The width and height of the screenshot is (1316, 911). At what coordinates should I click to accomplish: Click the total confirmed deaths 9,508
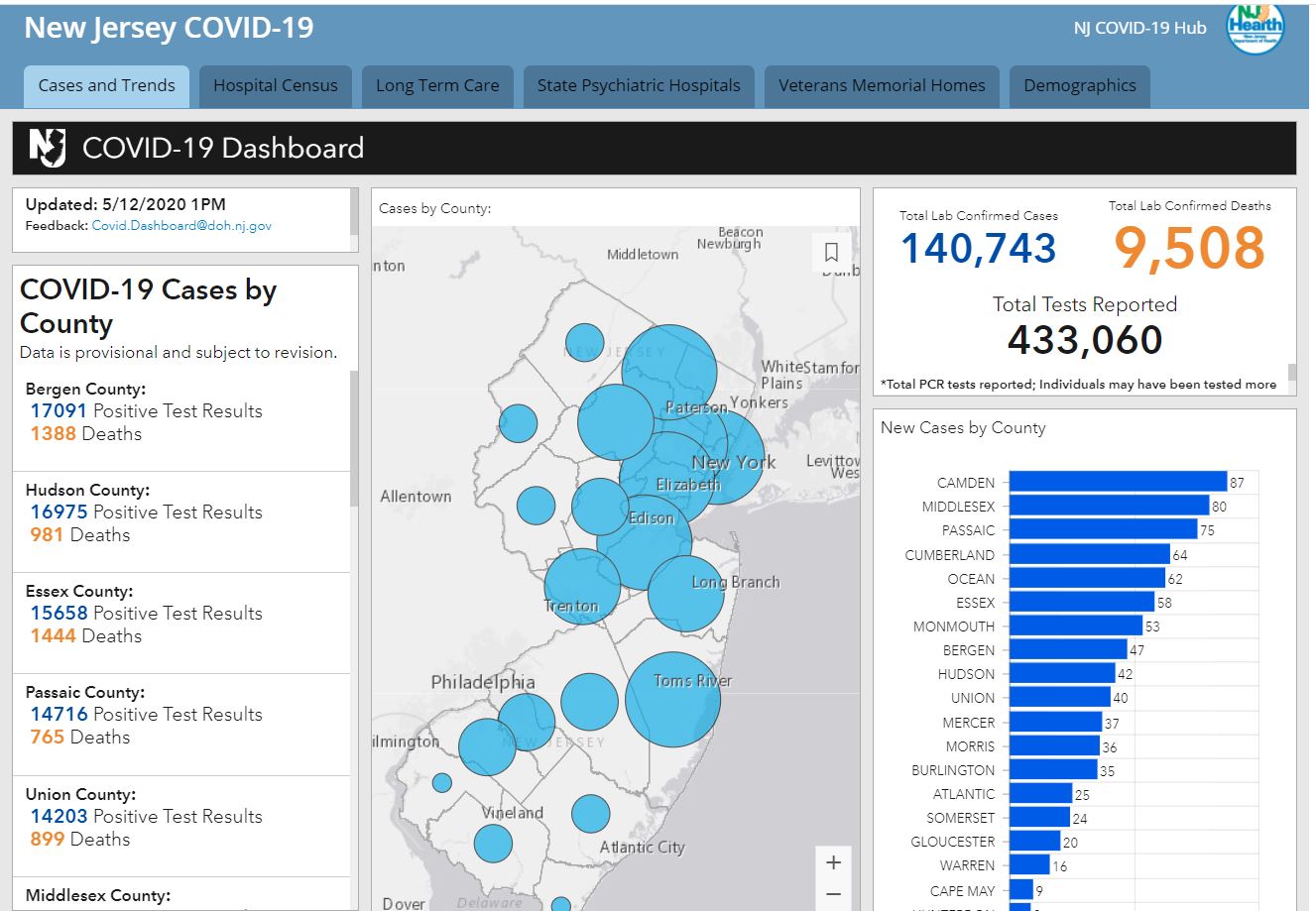1190,247
